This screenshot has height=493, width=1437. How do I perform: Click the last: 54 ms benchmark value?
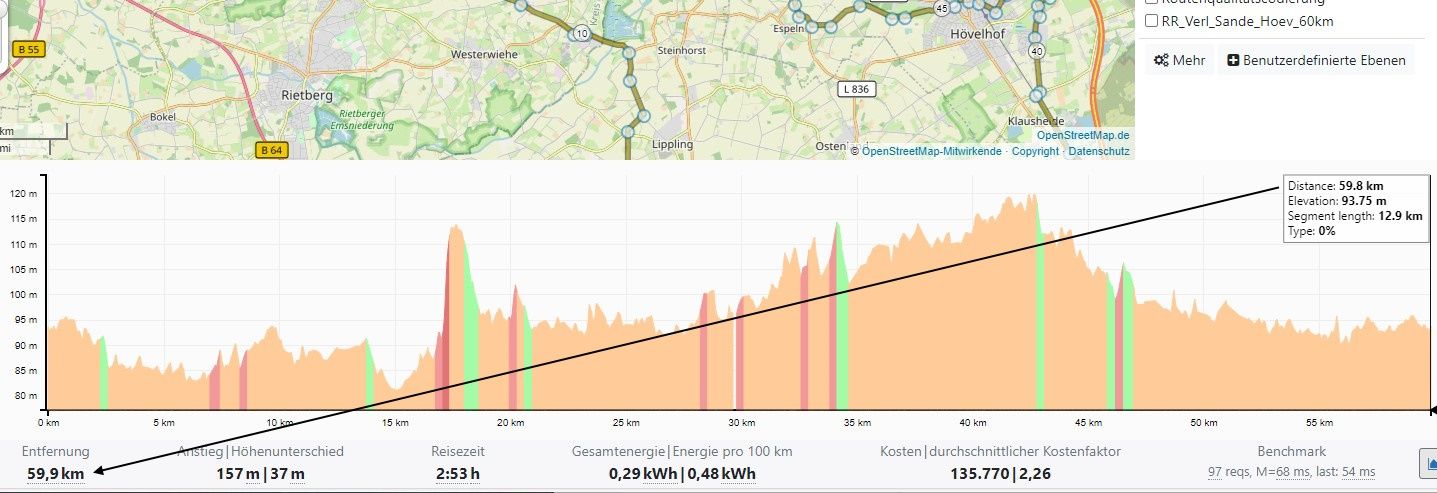coord(1345,472)
